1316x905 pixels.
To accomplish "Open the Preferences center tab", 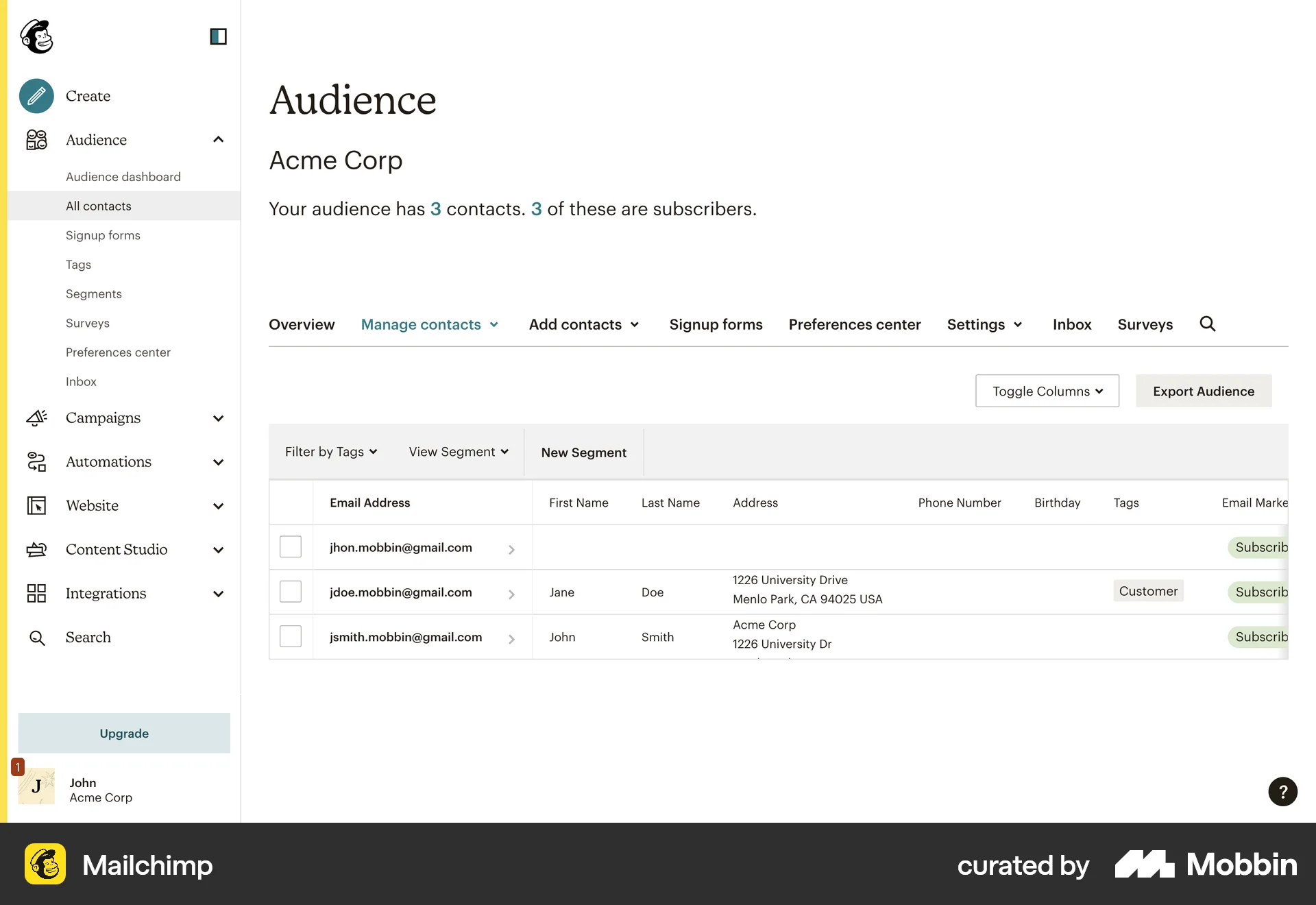I will tap(854, 324).
